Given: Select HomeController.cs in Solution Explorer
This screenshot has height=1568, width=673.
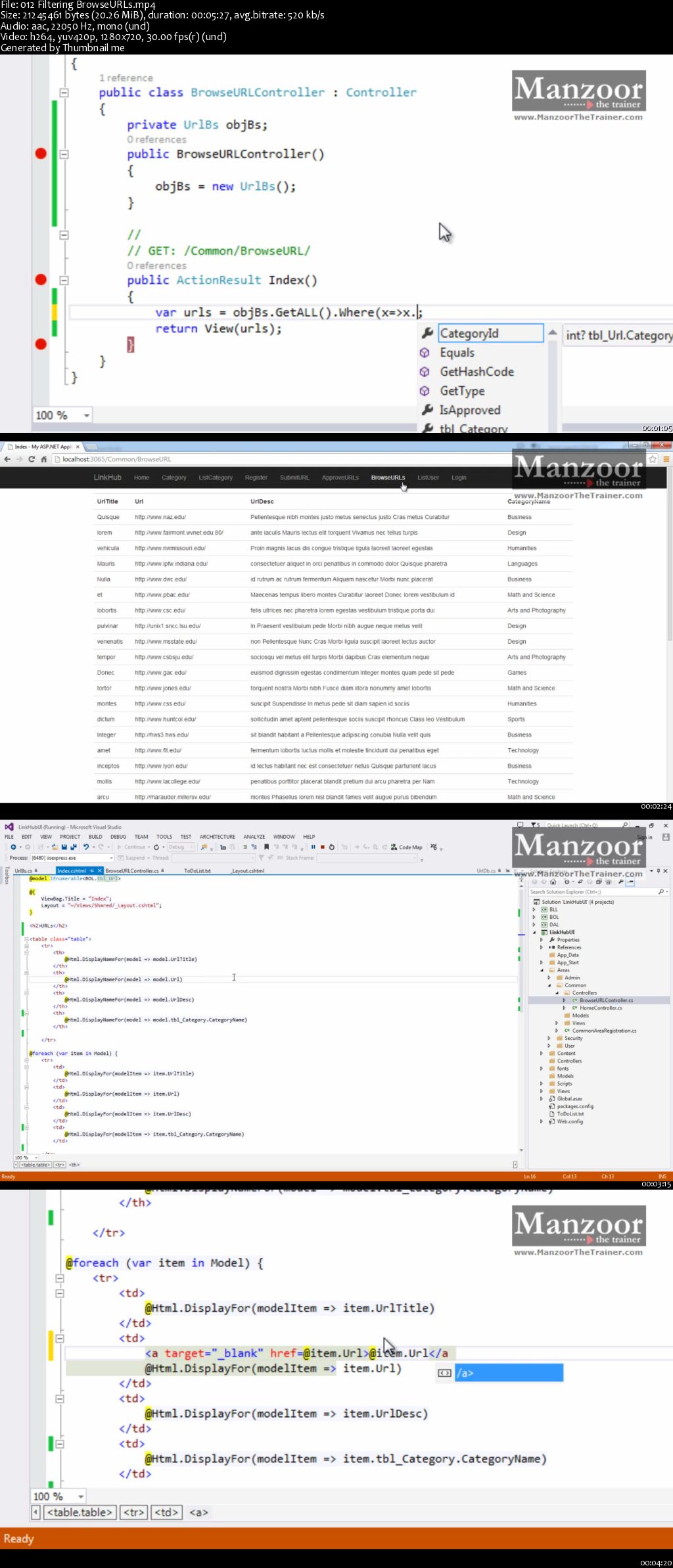Looking at the screenshot, I should pyautogui.click(x=601, y=1008).
